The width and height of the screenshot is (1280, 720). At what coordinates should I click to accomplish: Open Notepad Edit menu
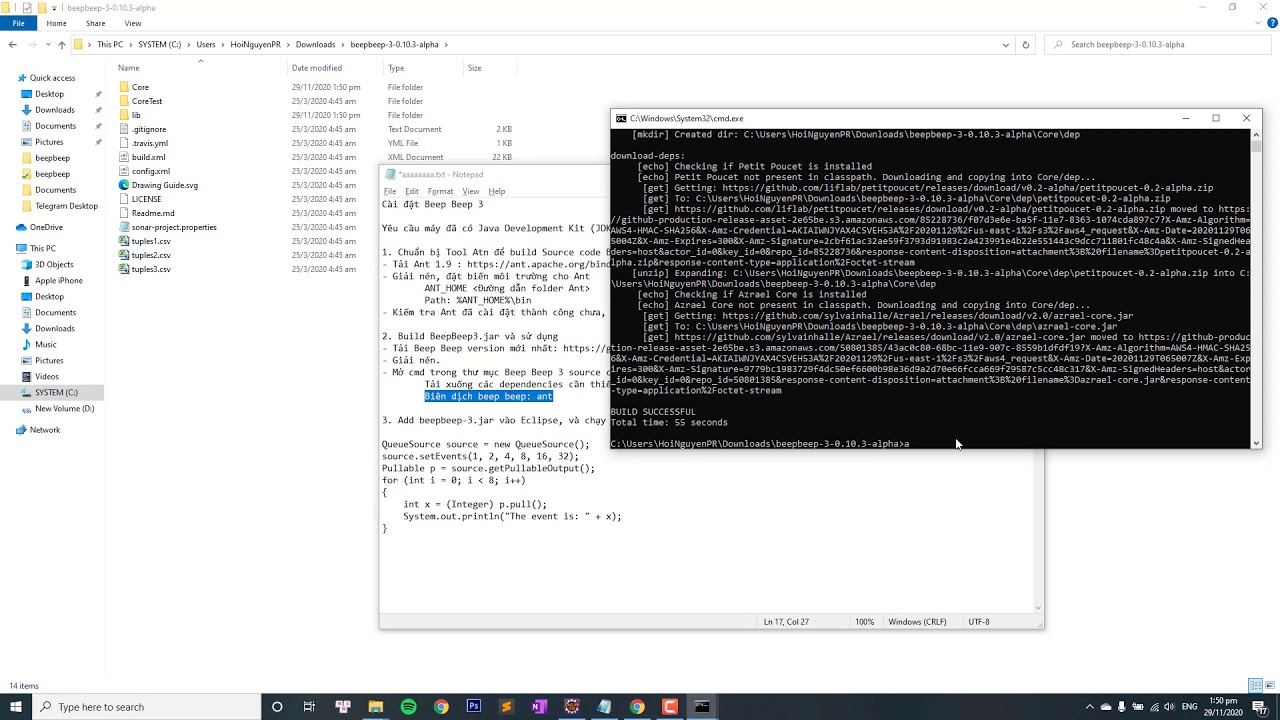tap(411, 191)
